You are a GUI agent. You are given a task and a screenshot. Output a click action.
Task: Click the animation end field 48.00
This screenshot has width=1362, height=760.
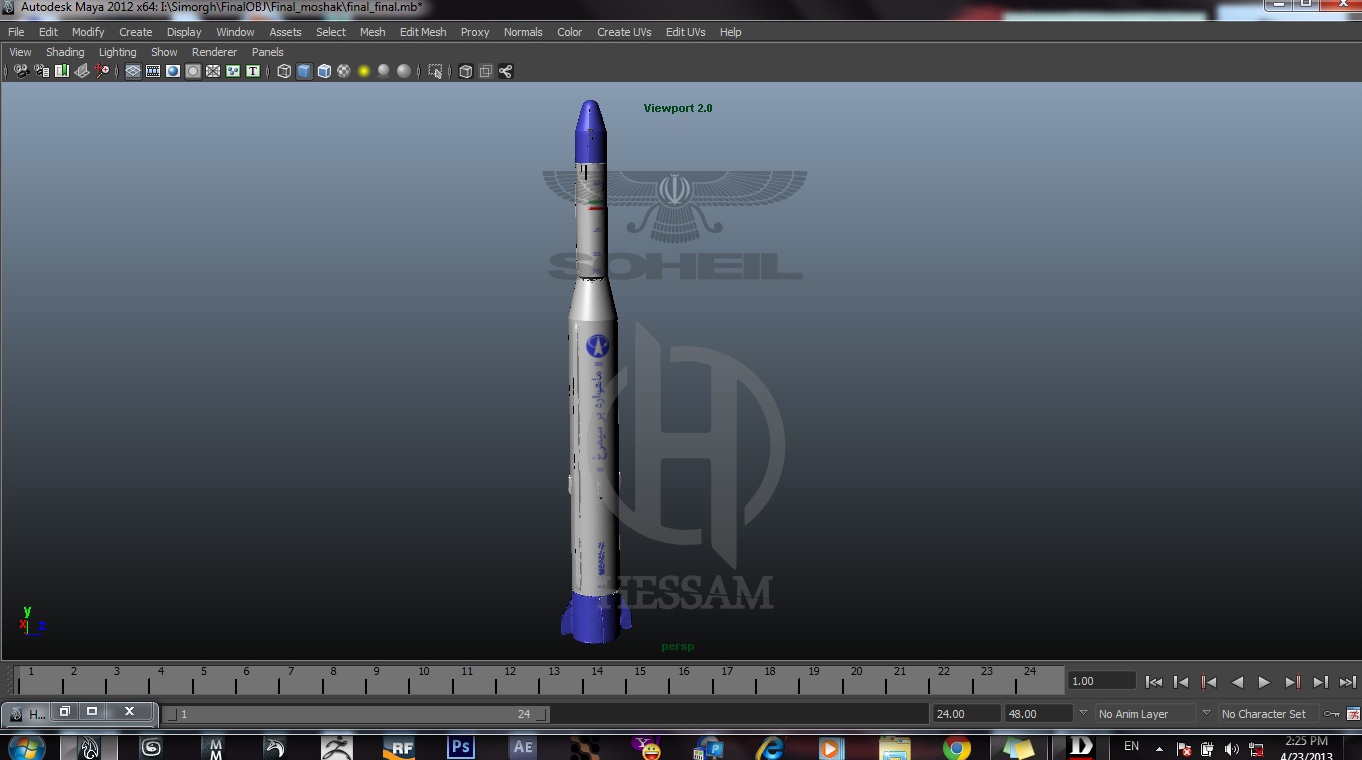click(1038, 714)
